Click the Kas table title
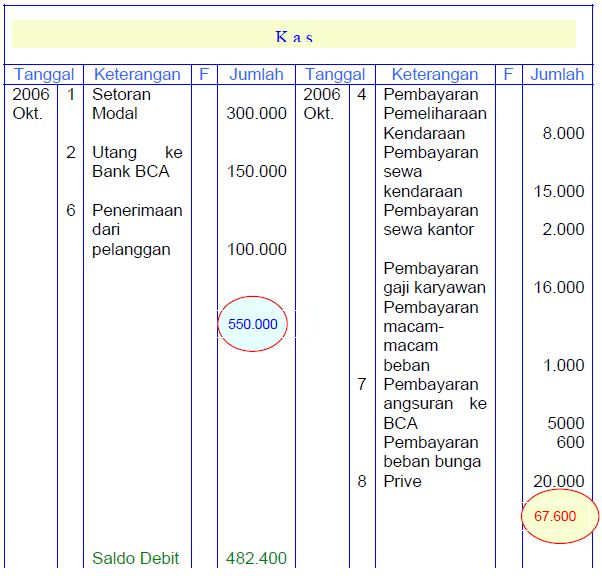 point(294,37)
